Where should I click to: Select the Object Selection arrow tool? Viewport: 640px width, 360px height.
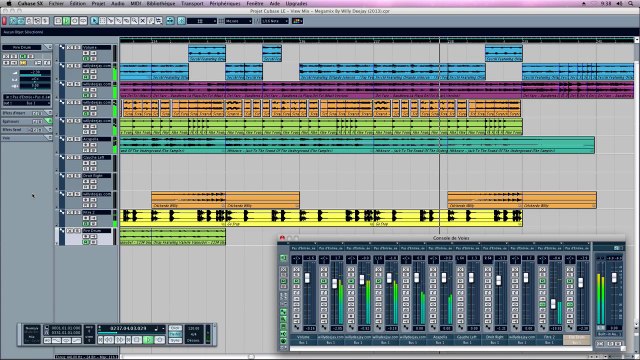pyautogui.click(x=95, y=20)
